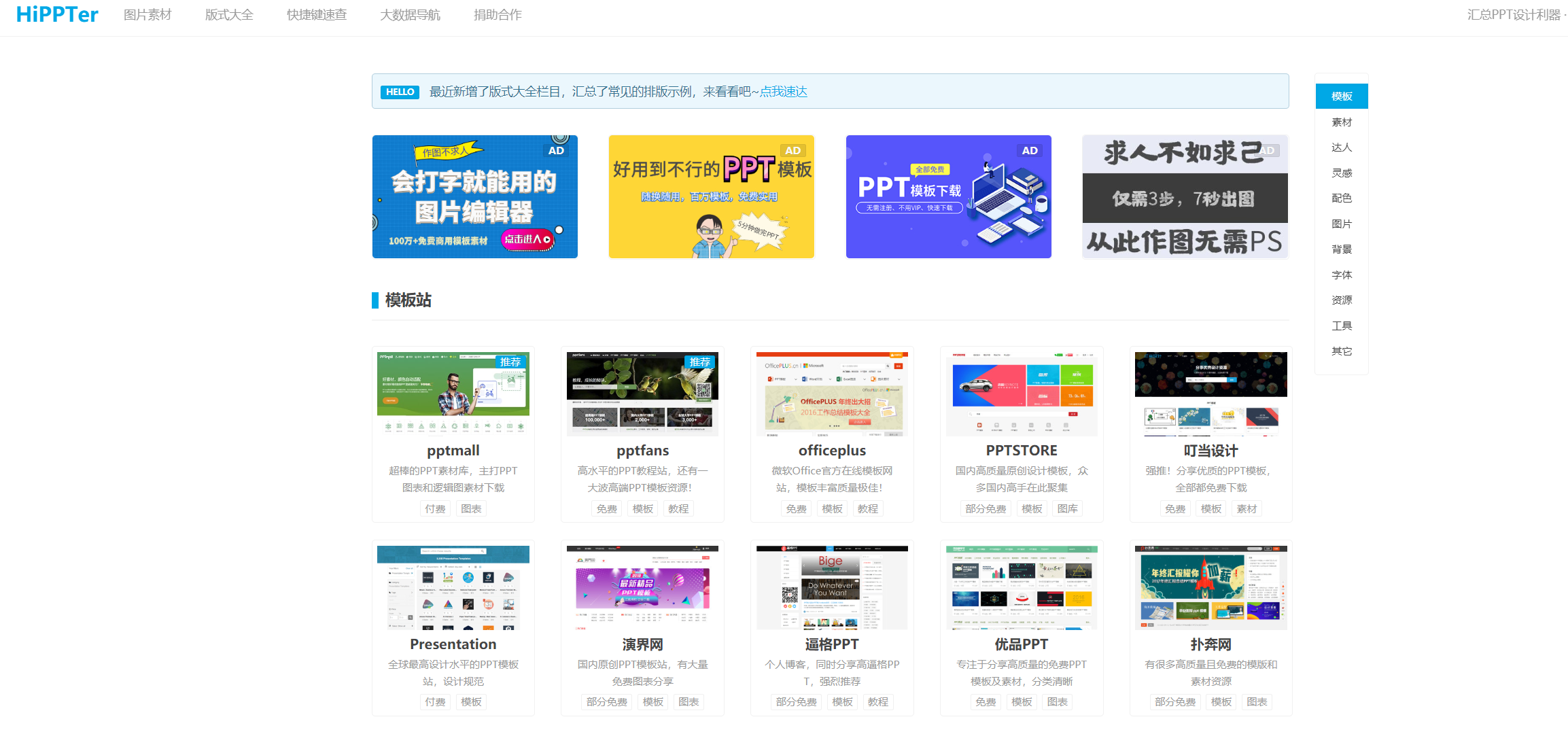Screen dimensions: 1568x732
Task: Click the 部分免费 tag under PPTSTORE
Action: click(x=986, y=509)
